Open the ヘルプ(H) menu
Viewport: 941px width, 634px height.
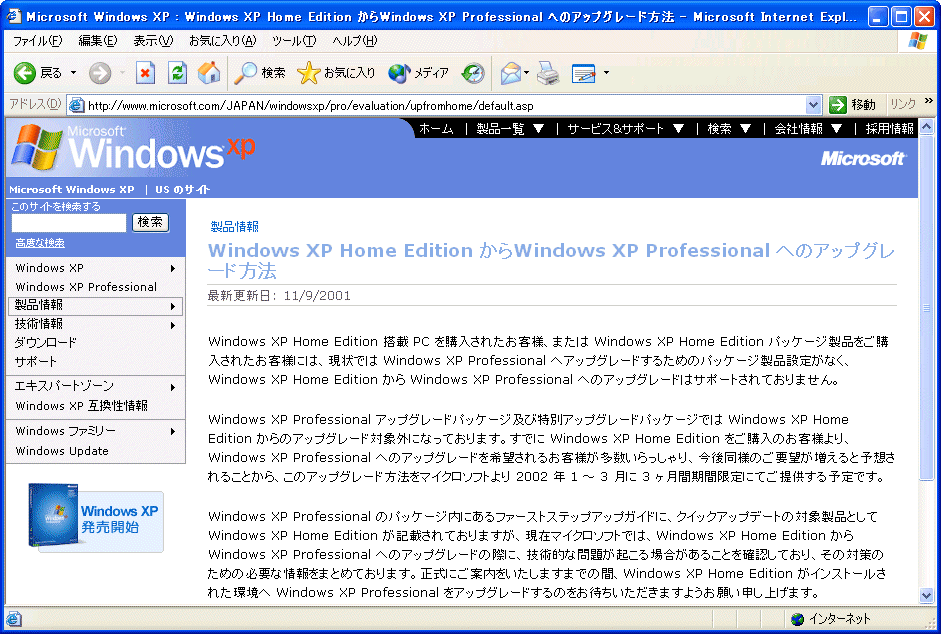[355, 41]
